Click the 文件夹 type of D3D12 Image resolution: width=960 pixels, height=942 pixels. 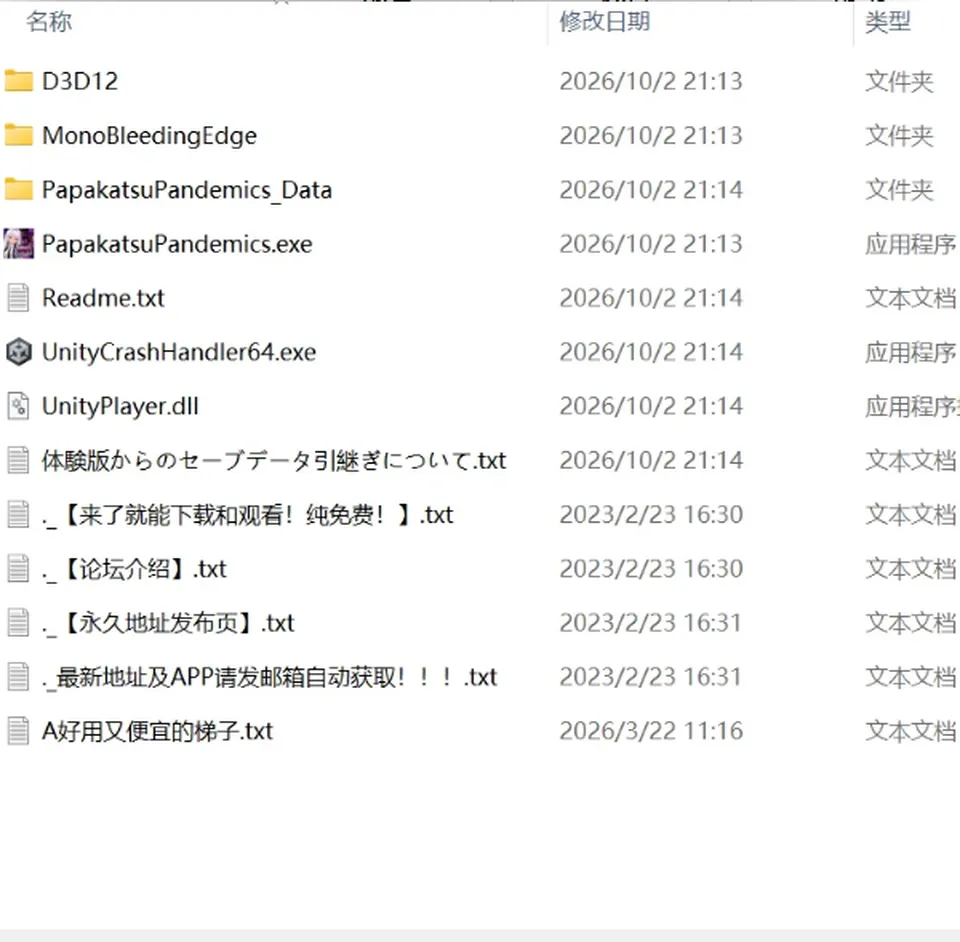pos(899,81)
